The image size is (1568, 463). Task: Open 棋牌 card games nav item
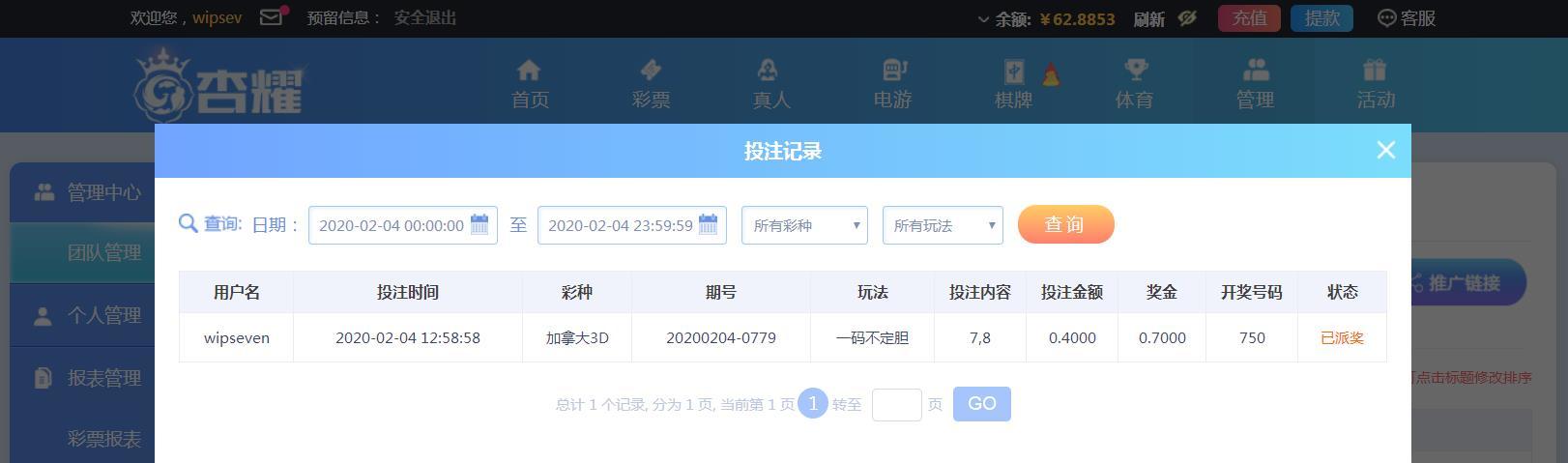pos(1013,84)
